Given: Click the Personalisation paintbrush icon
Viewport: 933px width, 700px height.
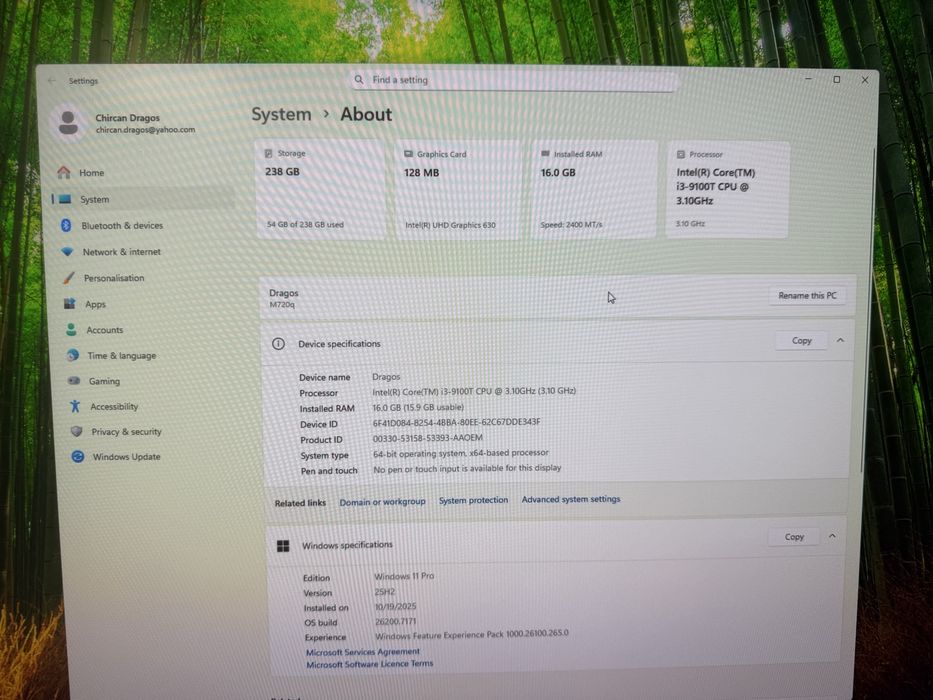Looking at the screenshot, I should tap(69, 277).
